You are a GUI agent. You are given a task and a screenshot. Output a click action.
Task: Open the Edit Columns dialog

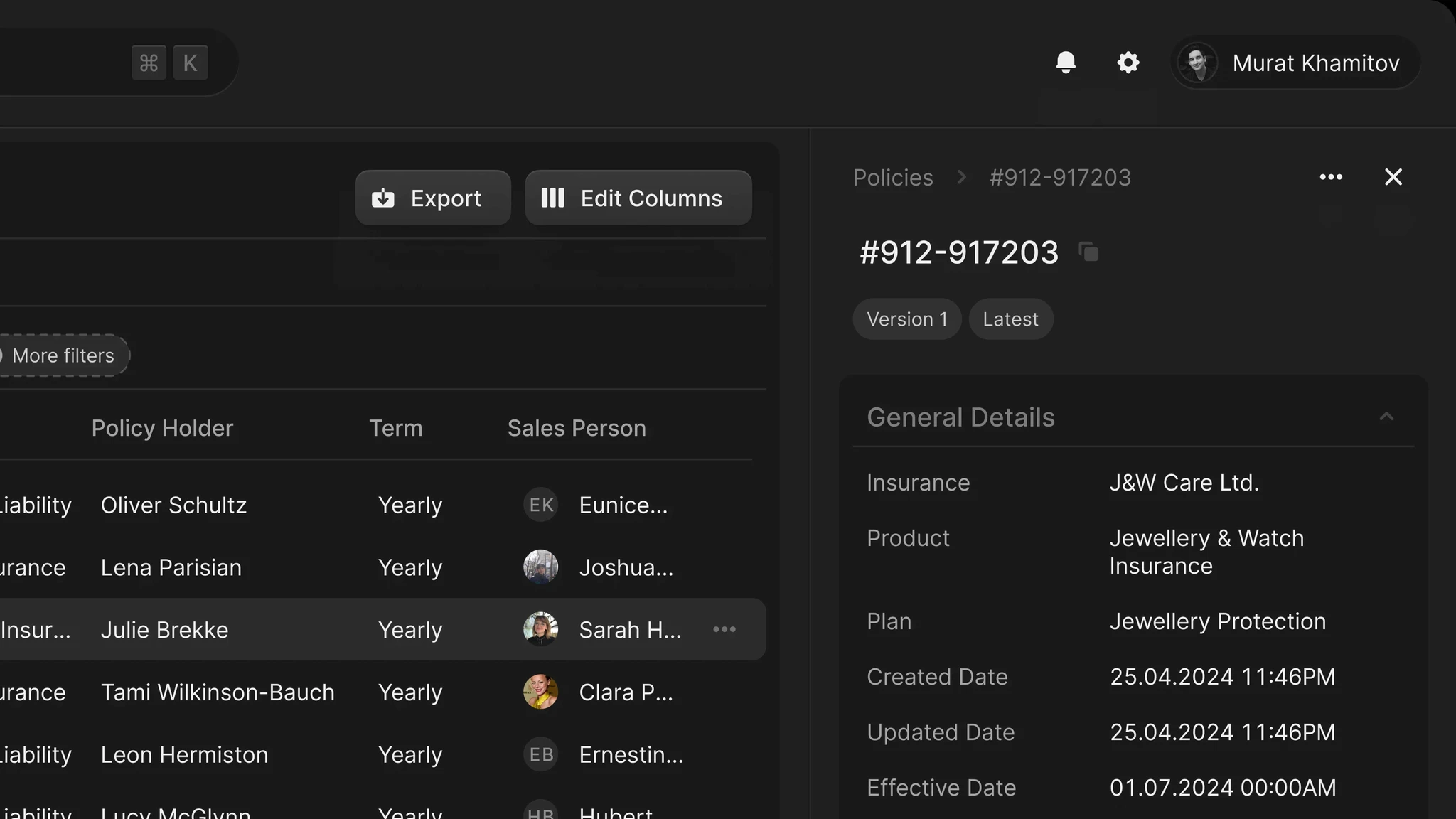[638, 198]
